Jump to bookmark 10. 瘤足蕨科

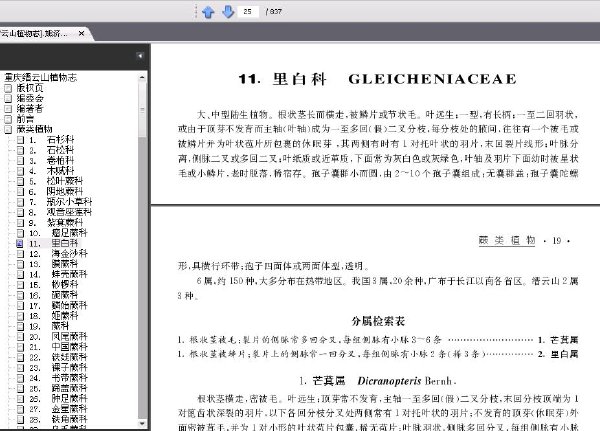(58, 233)
